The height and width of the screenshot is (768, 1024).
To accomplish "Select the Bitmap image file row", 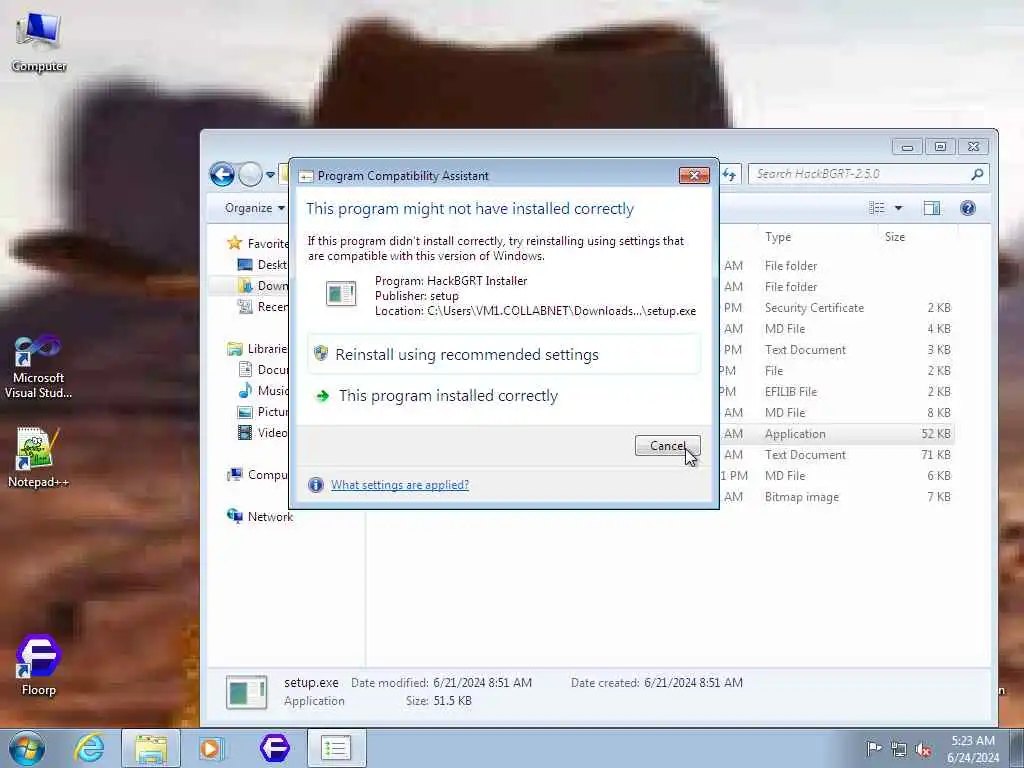I will [x=837, y=497].
